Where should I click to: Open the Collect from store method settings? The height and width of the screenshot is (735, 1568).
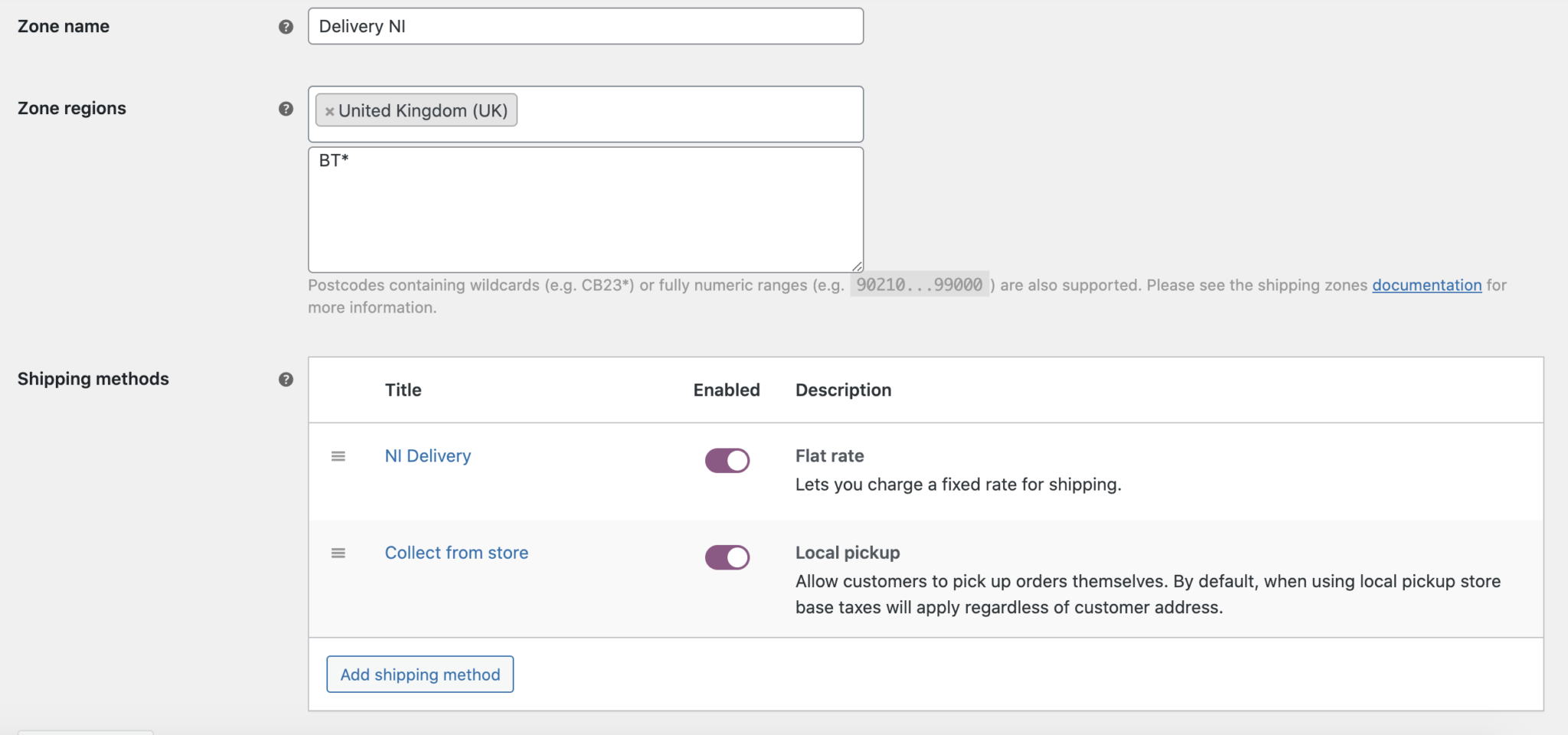point(456,553)
